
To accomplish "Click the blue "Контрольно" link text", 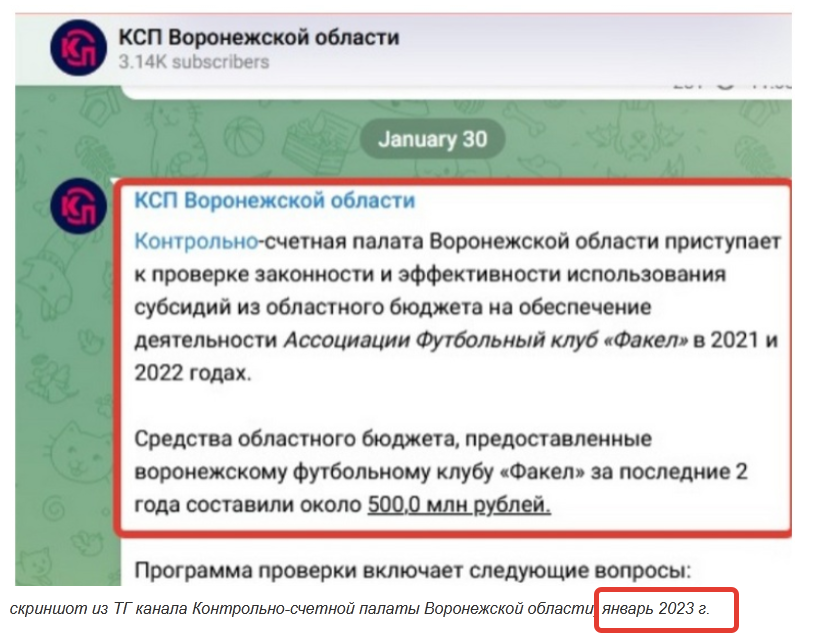I will pyautogui.click(x=194, y=240).
